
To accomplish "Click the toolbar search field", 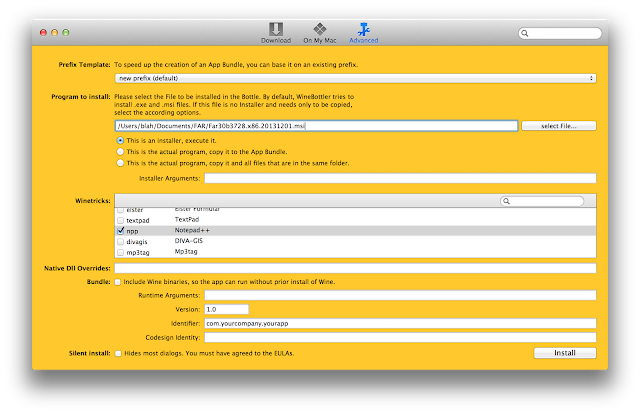I will 560,33.
